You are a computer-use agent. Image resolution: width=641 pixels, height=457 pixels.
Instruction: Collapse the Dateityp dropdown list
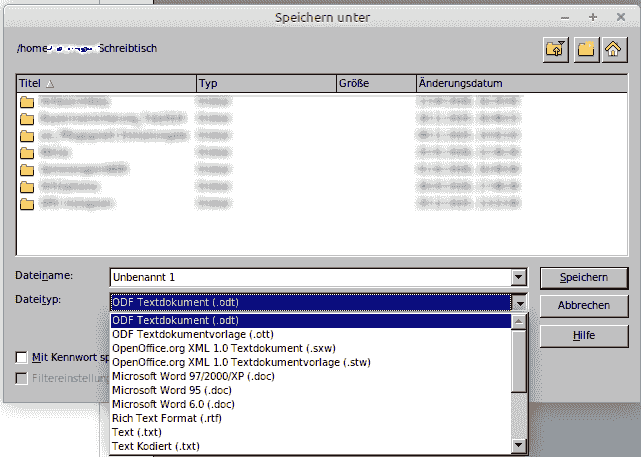(518, 302)
